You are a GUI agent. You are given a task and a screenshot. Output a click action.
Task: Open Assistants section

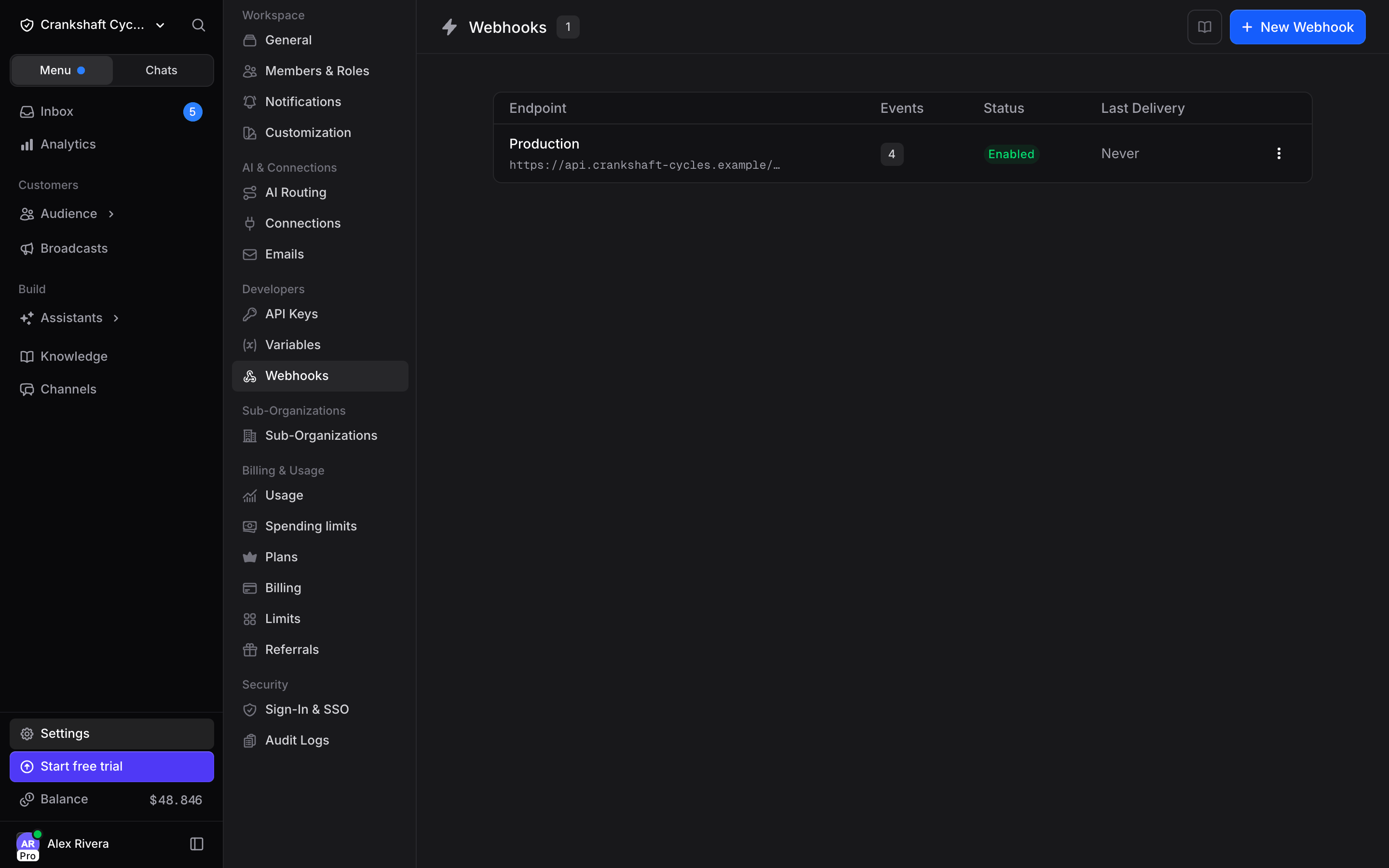click(x=72, y=318)
